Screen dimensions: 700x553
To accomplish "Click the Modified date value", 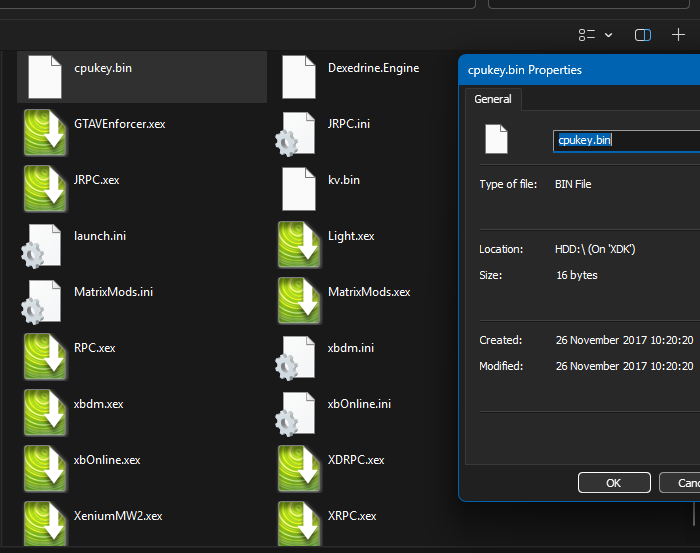I will pos(625,366).
